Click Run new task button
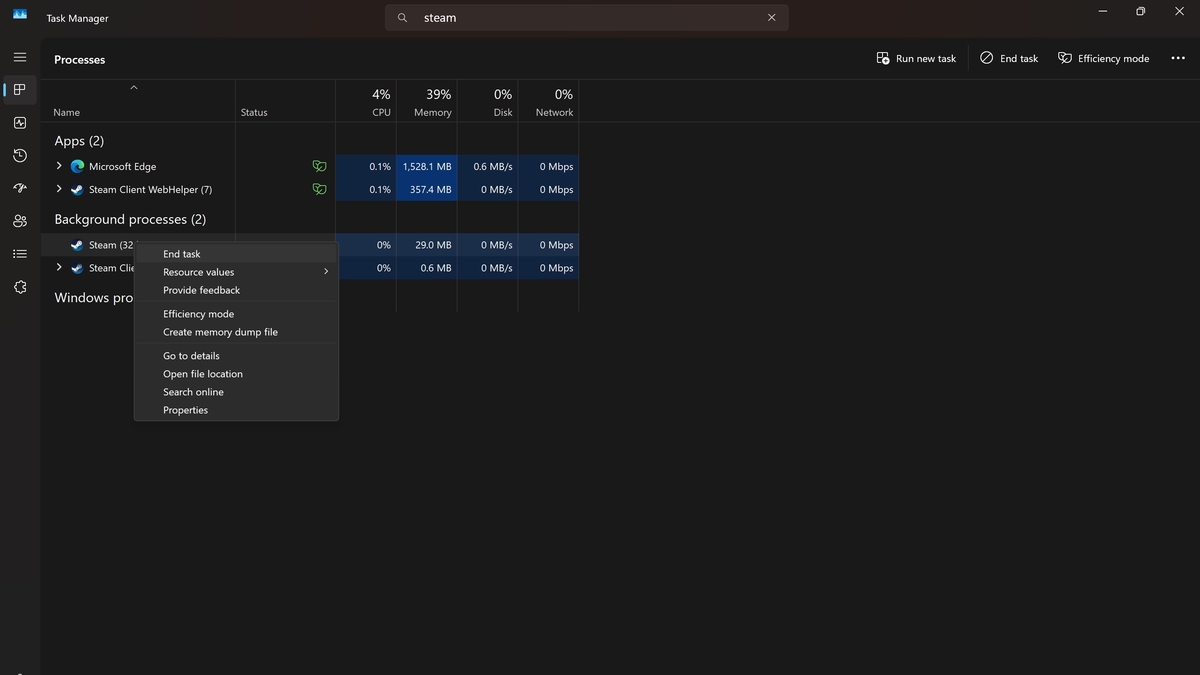 [916, 58]
